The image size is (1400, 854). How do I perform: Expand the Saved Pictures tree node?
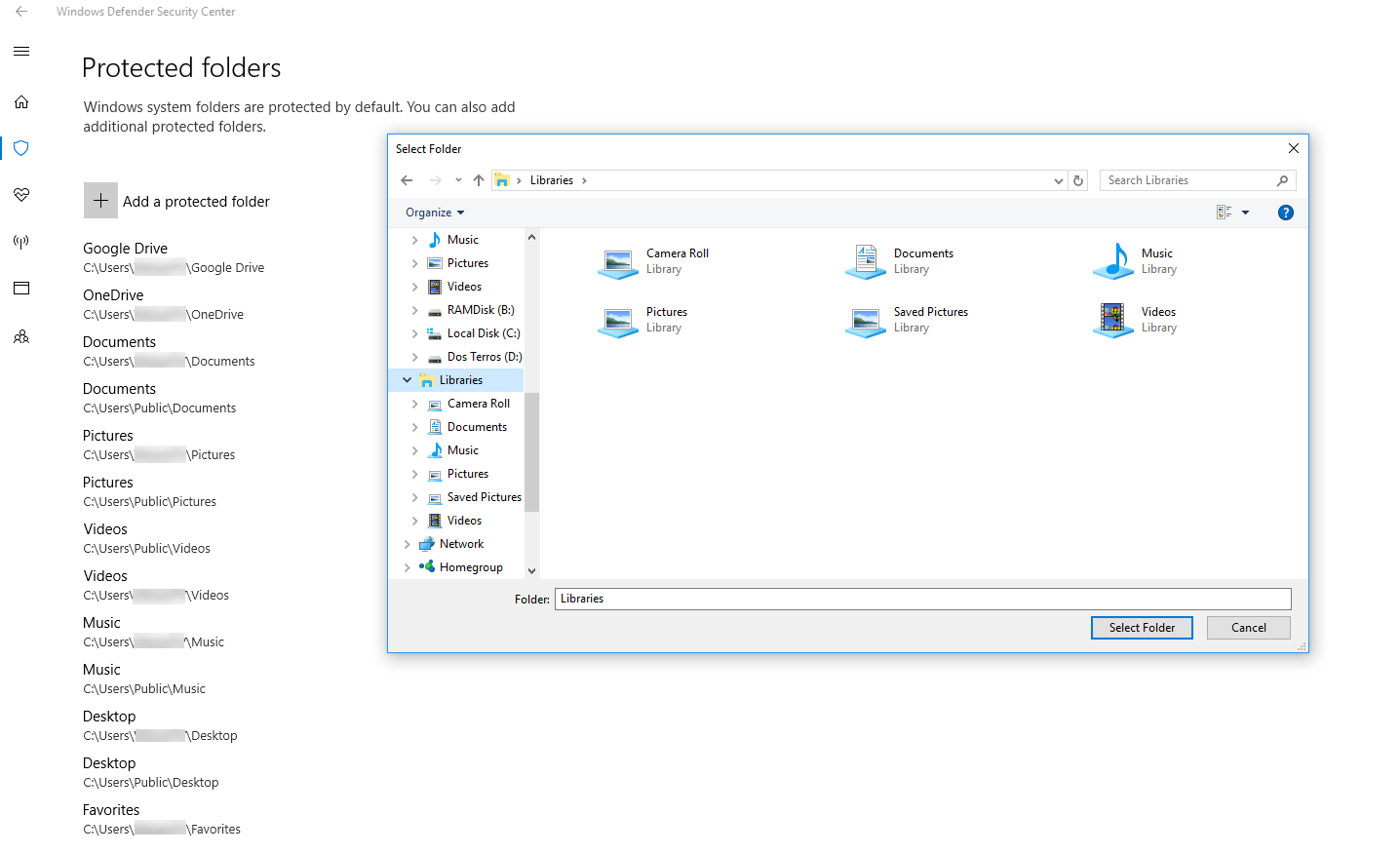coord(414,497)
